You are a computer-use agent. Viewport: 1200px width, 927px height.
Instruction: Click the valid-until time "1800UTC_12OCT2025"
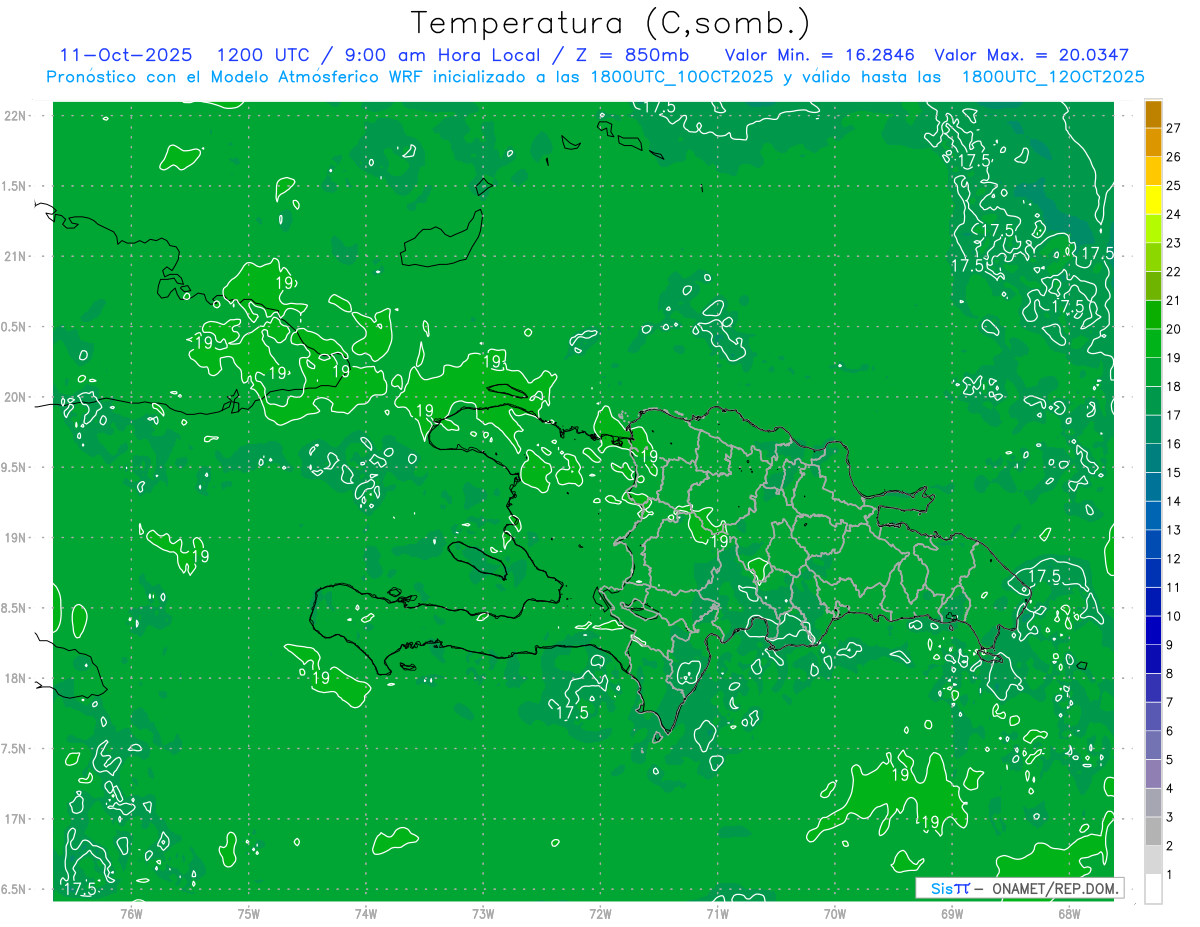point(1053,77)
